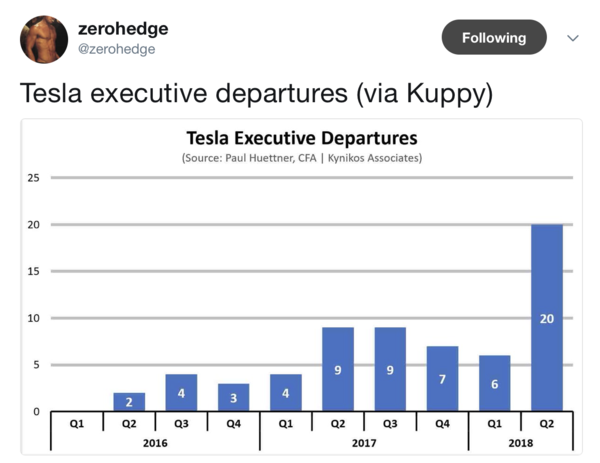Click the 2018 year axis label
This screenshot has width=600, height=463.
(x=521, y=441)
